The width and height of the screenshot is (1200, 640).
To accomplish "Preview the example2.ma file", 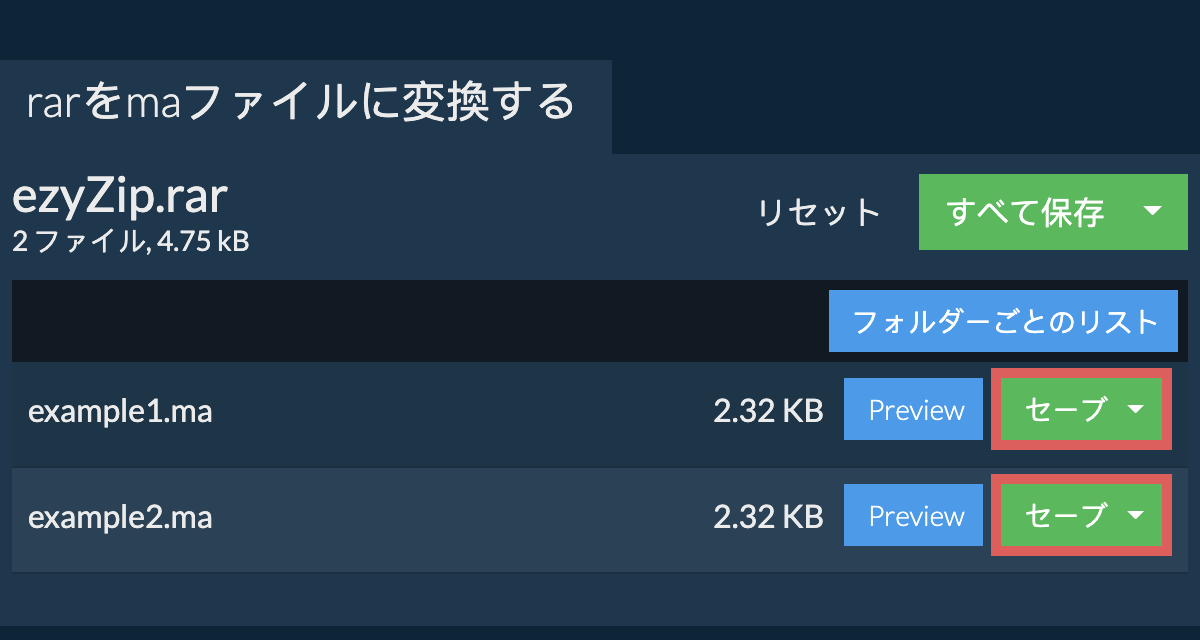I will click(x=914, y=515).
